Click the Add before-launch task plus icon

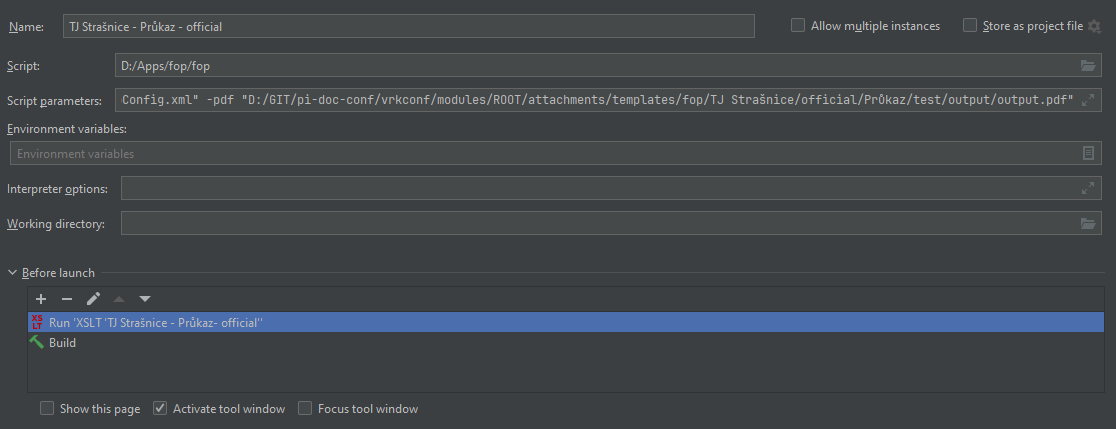(41, 299)
